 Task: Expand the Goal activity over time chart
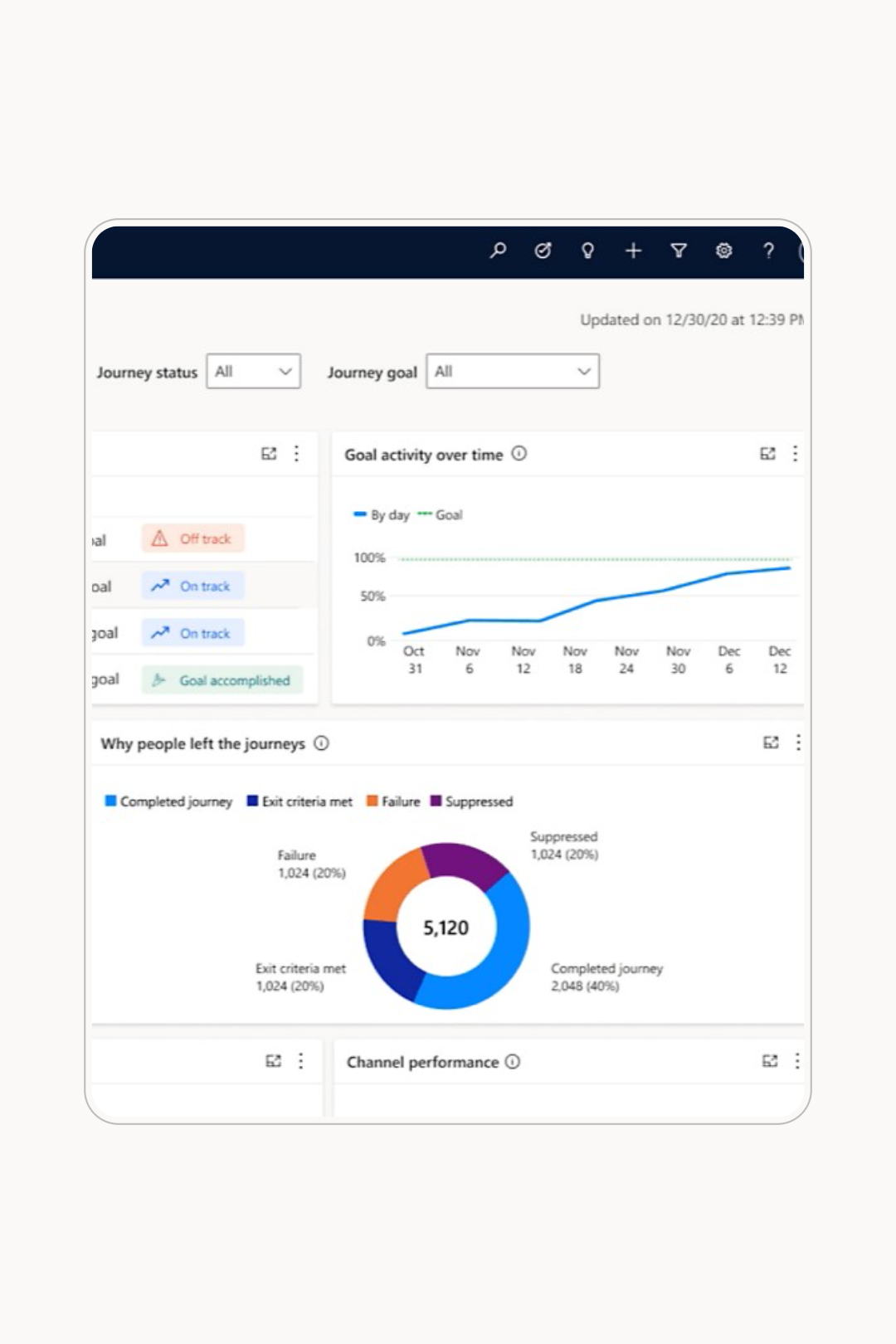pyautogui.click(x=767, y=454)
